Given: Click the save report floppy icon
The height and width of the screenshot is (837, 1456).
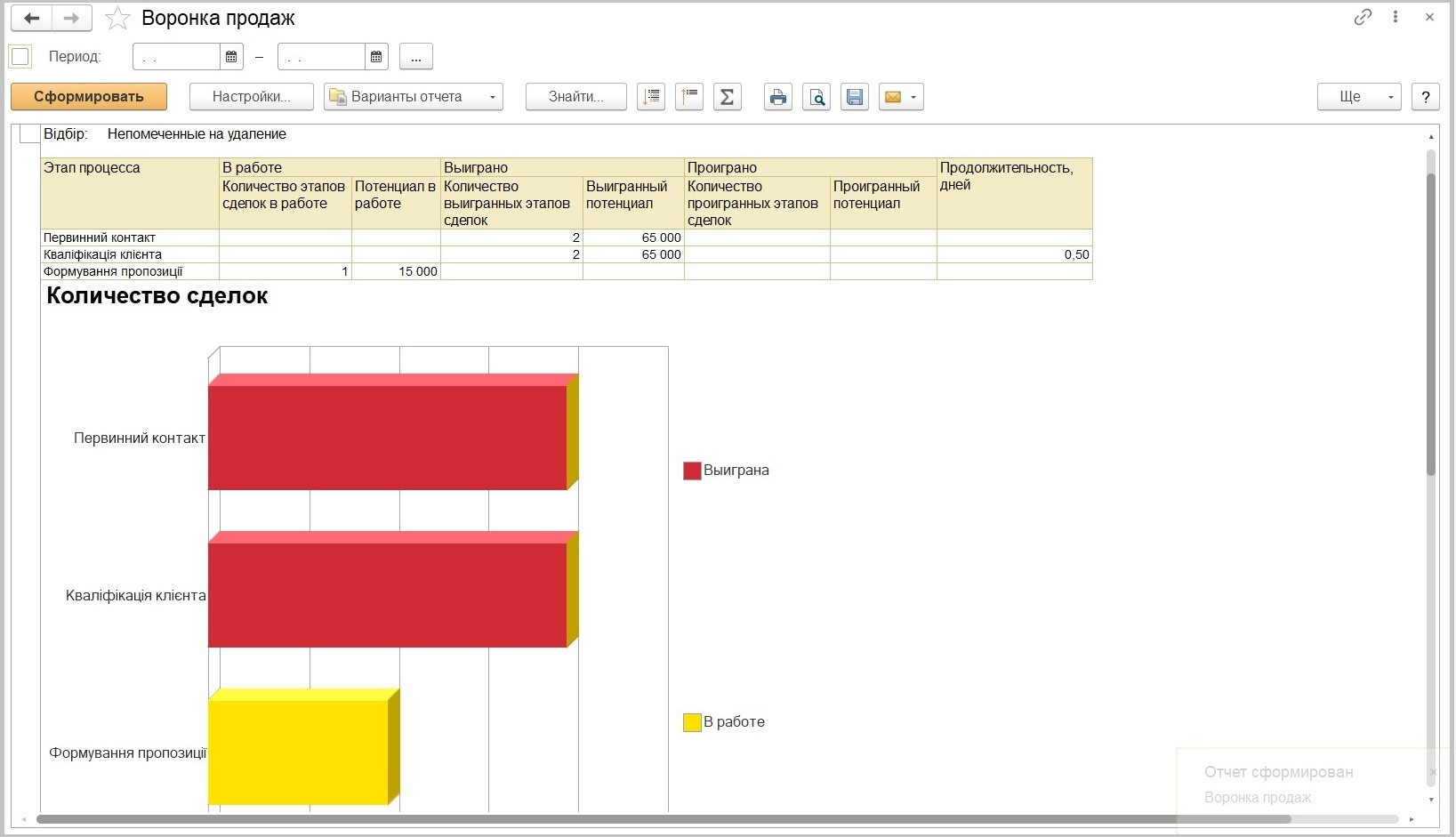Looking at the screenshot, I should pos(855,97).
